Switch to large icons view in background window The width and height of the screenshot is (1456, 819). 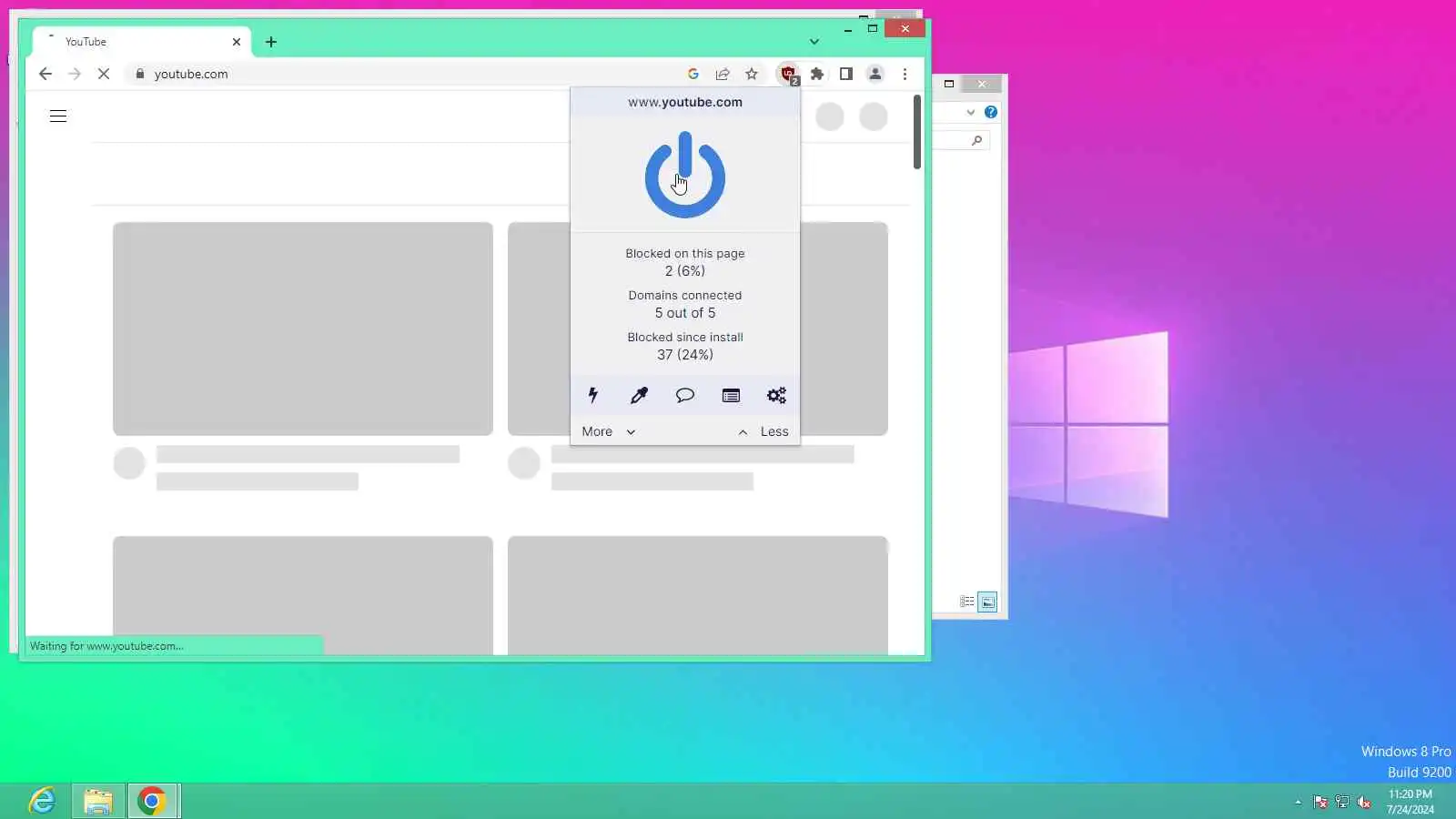pos(987,602)
